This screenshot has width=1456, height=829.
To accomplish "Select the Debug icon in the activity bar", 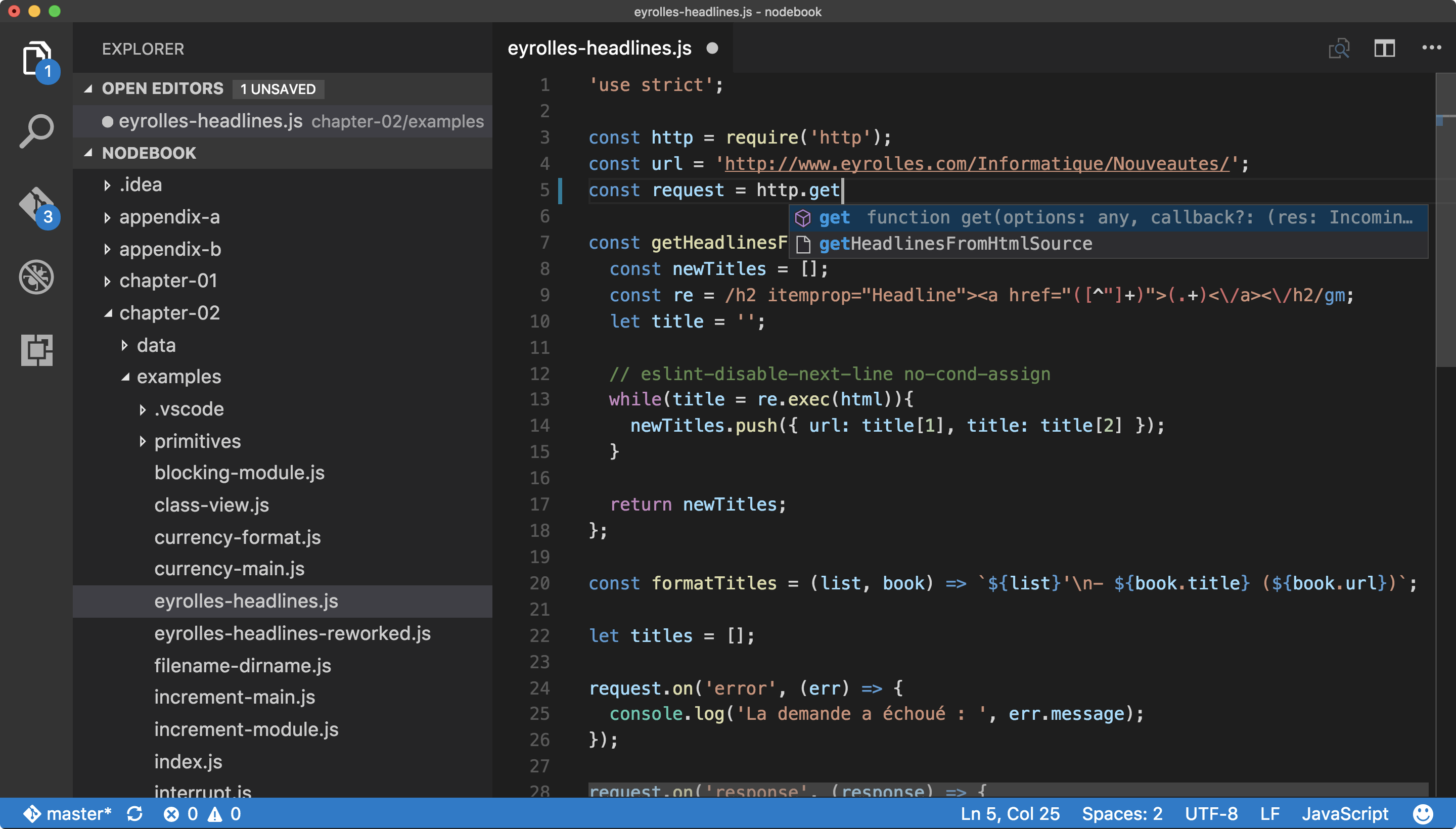I will tap(36, 278).
